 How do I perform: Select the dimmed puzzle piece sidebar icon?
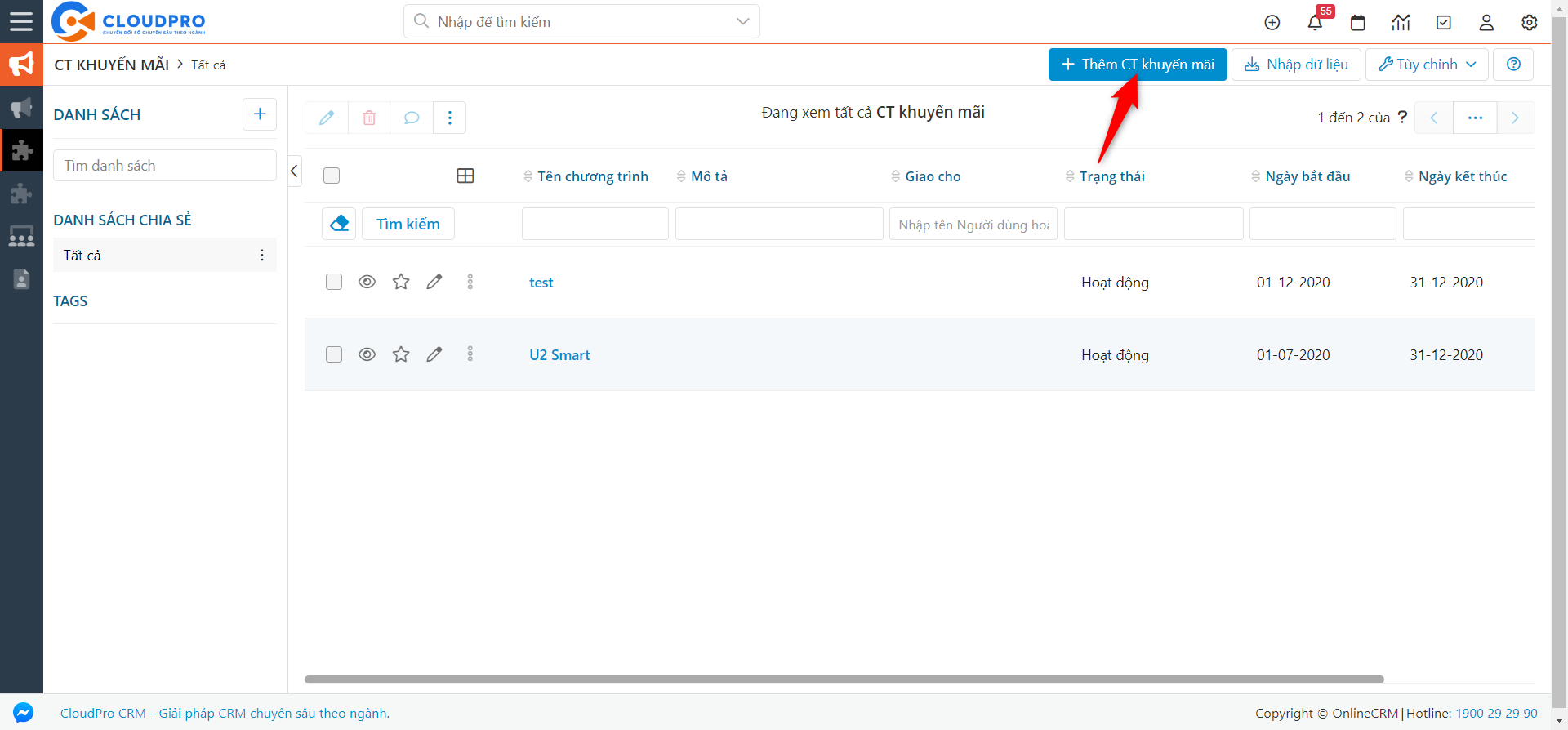21,194
